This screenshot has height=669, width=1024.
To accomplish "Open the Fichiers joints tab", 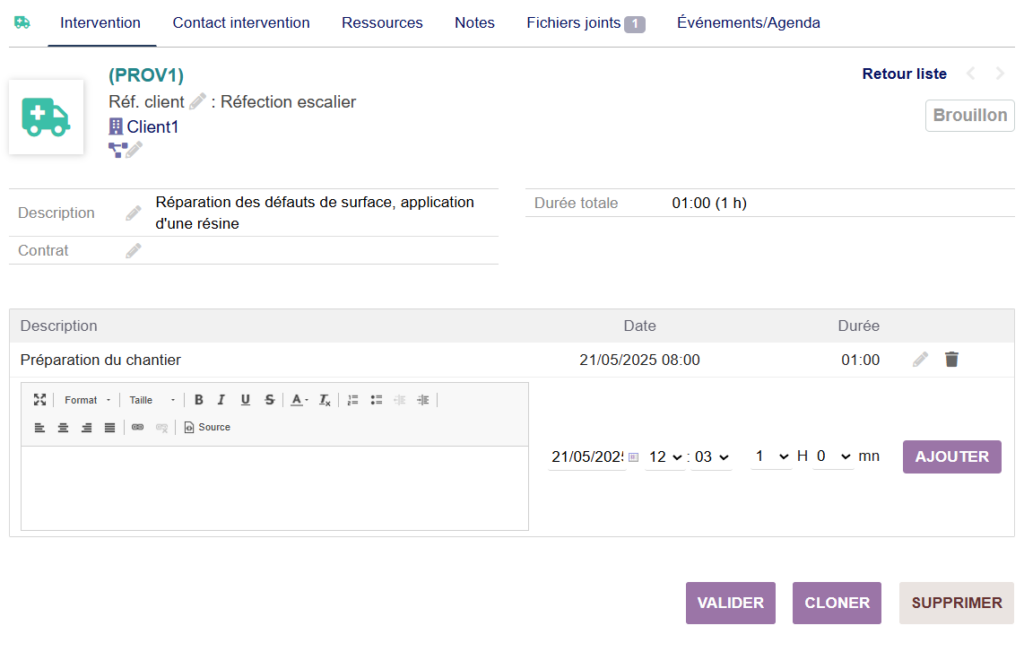I will (x=584, y=22).
